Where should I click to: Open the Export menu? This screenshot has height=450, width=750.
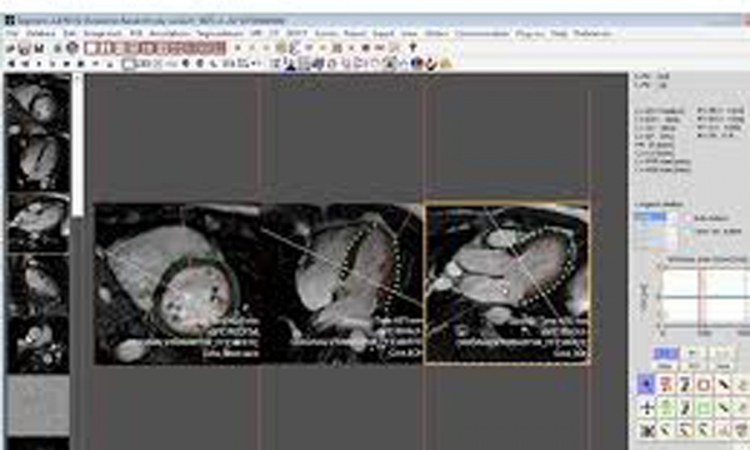[383, 33]
